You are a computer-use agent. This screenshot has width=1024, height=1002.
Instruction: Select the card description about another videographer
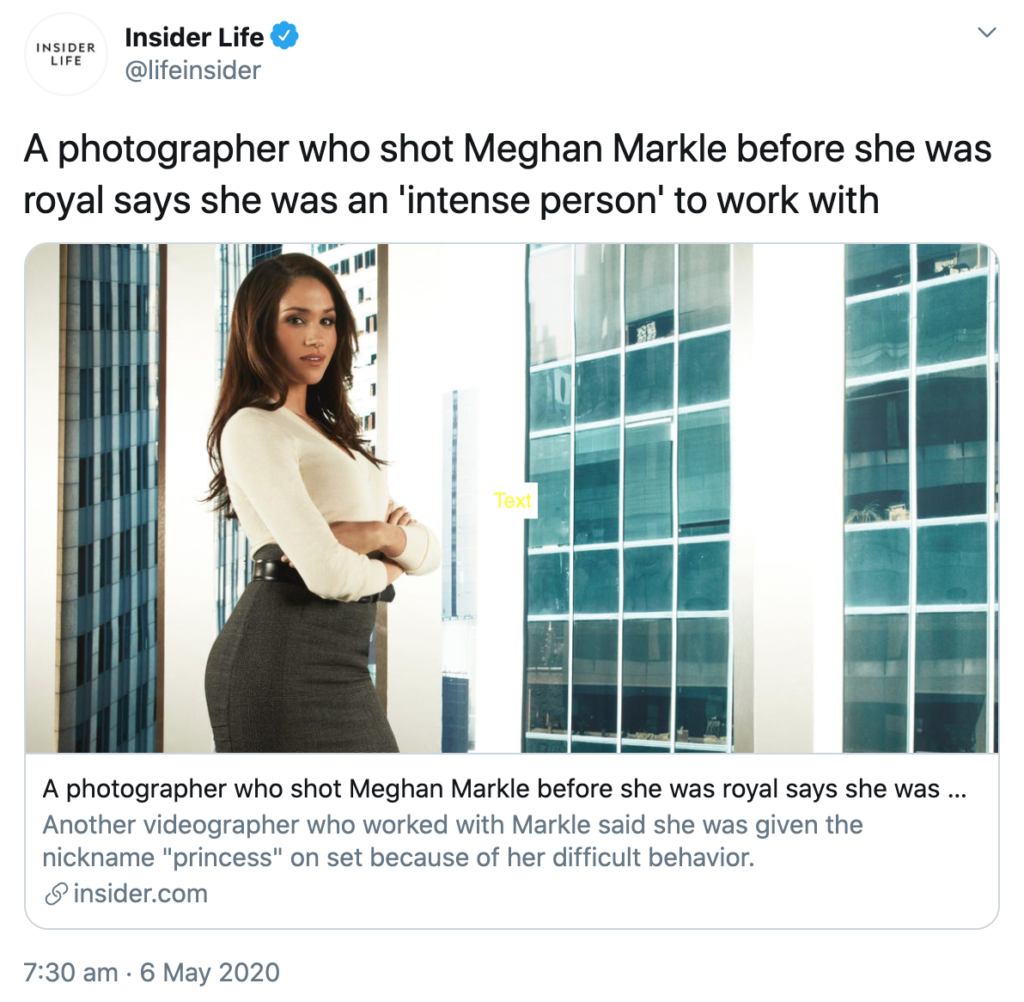(452, 842)
